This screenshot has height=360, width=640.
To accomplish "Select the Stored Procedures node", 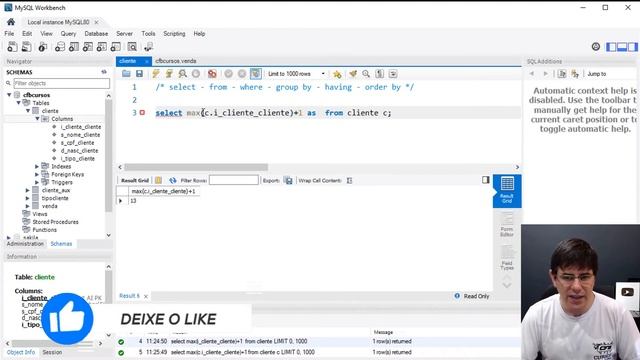I will 55,222.
